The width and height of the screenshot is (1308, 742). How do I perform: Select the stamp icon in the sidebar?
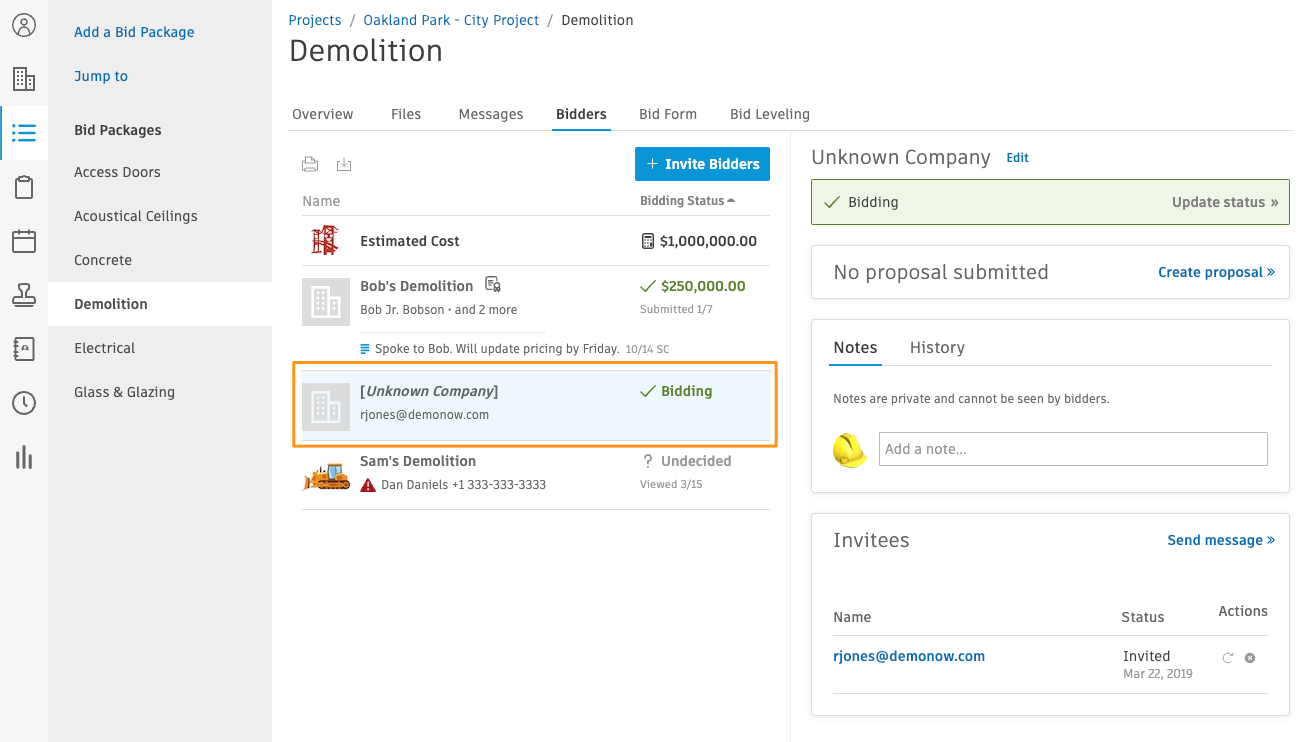click(x=23, y=294)
